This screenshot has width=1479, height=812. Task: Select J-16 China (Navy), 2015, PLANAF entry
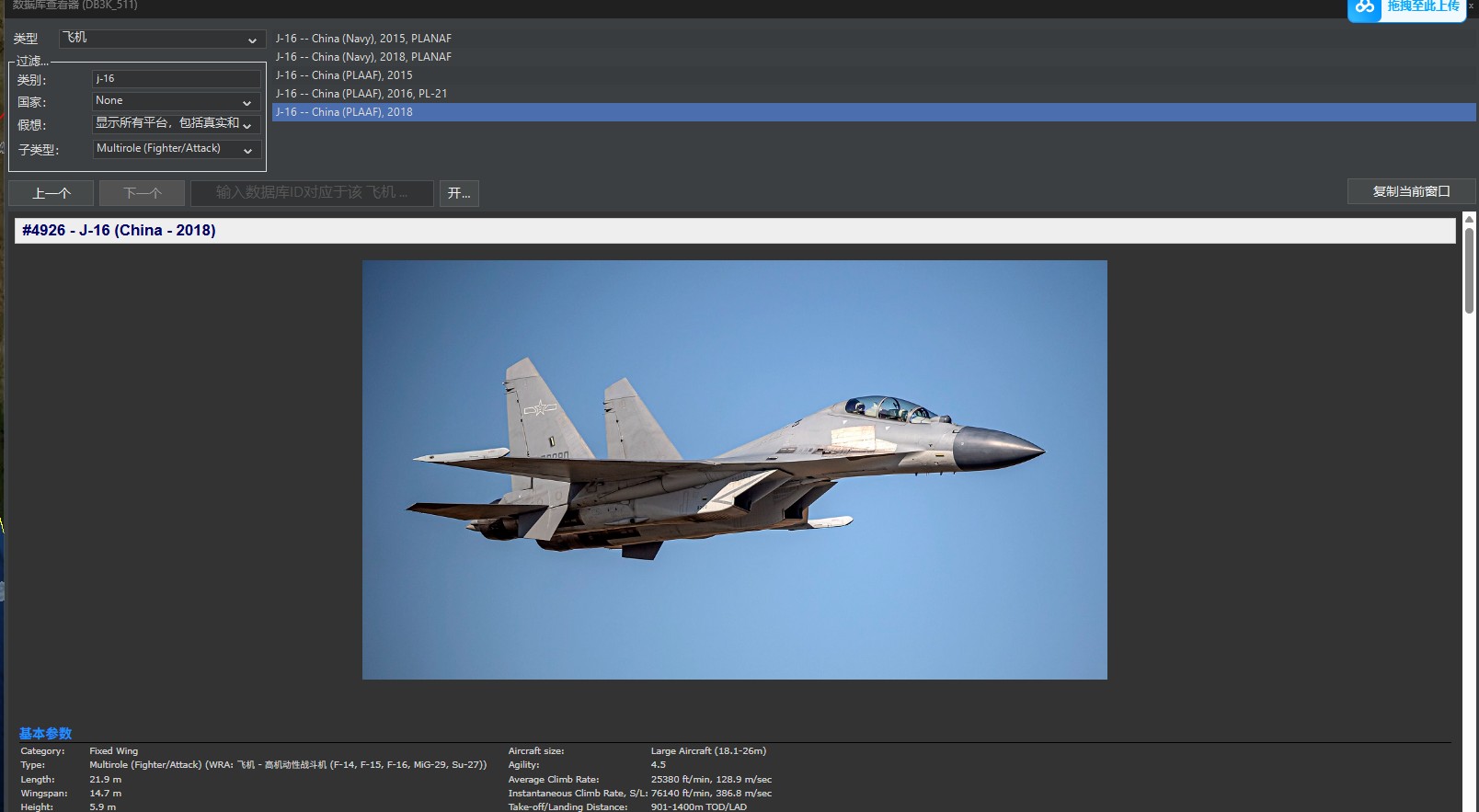click(363, 39)
